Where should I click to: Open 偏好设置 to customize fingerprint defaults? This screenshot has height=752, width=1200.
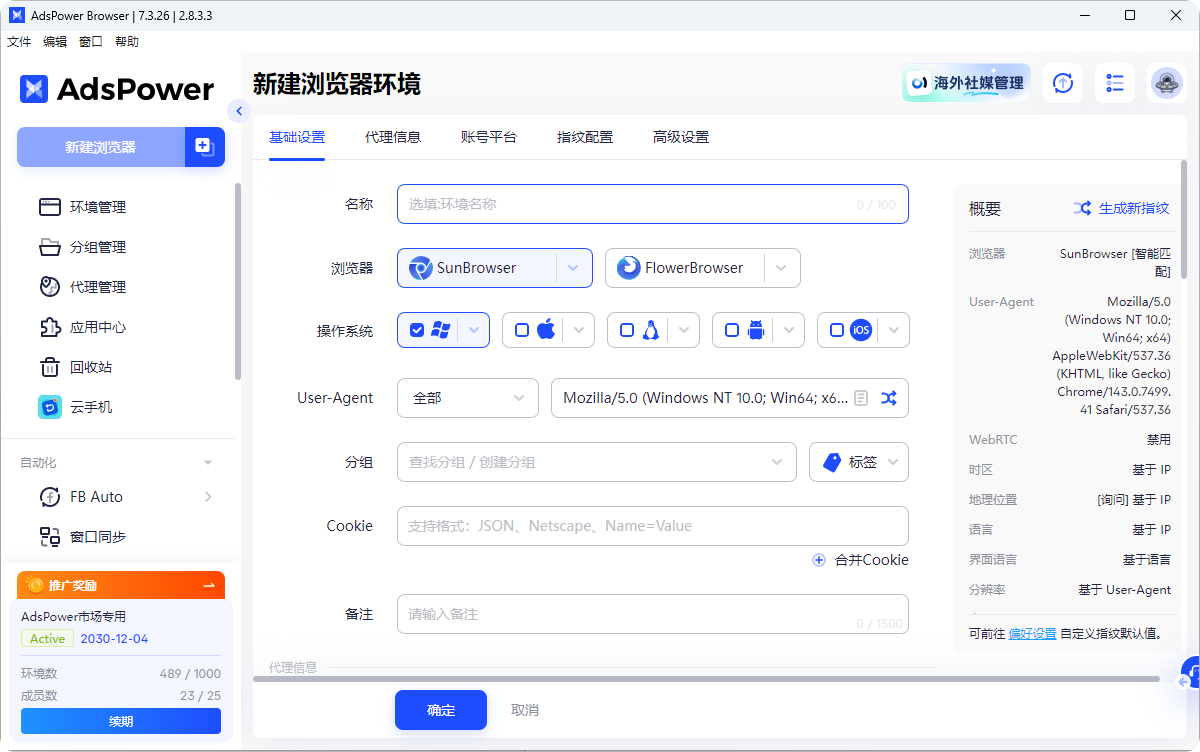(x=1031, y=633)
